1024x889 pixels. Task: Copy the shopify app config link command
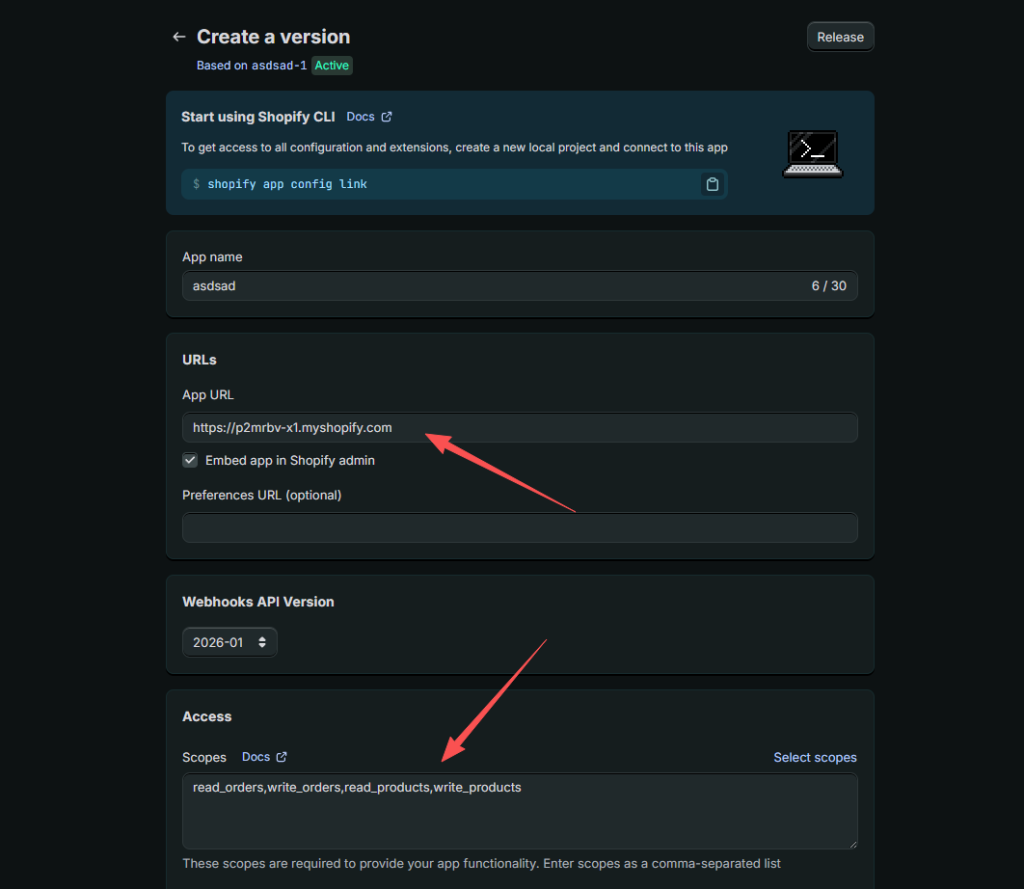(712, 184)
